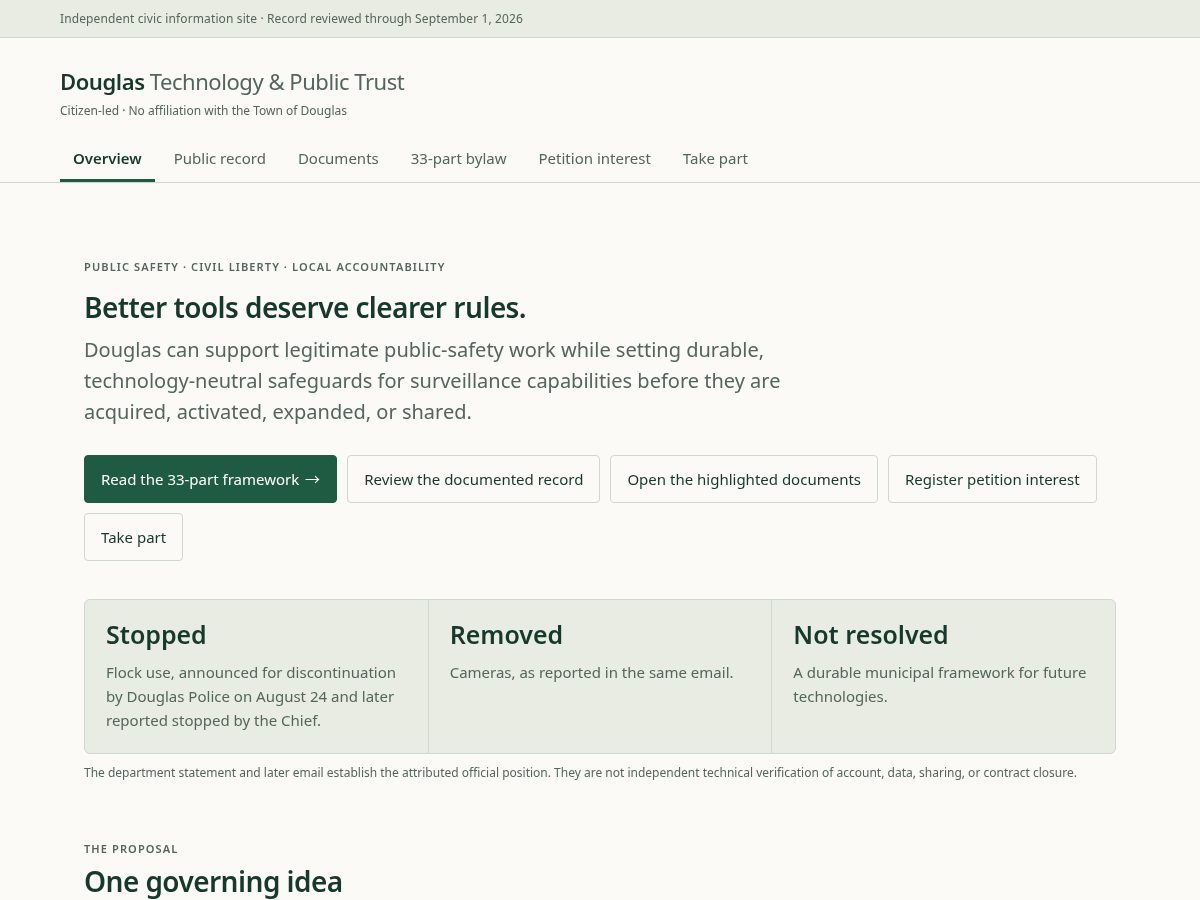
Task: Click 'A durable municipal framework' description
Action: pyautogui.click(x=939, y=685)
